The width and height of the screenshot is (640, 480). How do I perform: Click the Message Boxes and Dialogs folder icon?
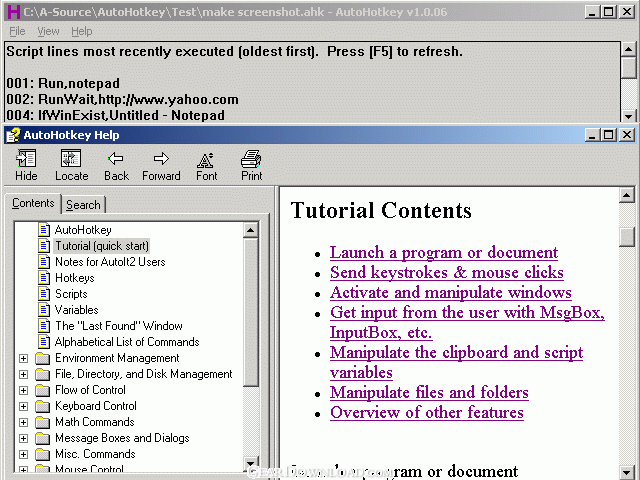click(x=42, y=438)
